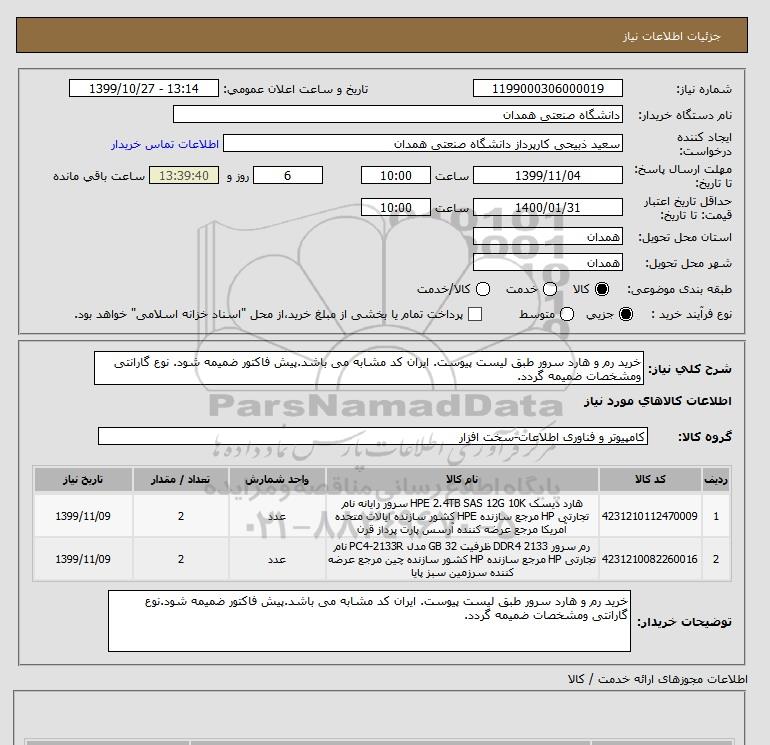770x745 pixels.
Task: Click the unit عدد in row 2
Action: 277,559
